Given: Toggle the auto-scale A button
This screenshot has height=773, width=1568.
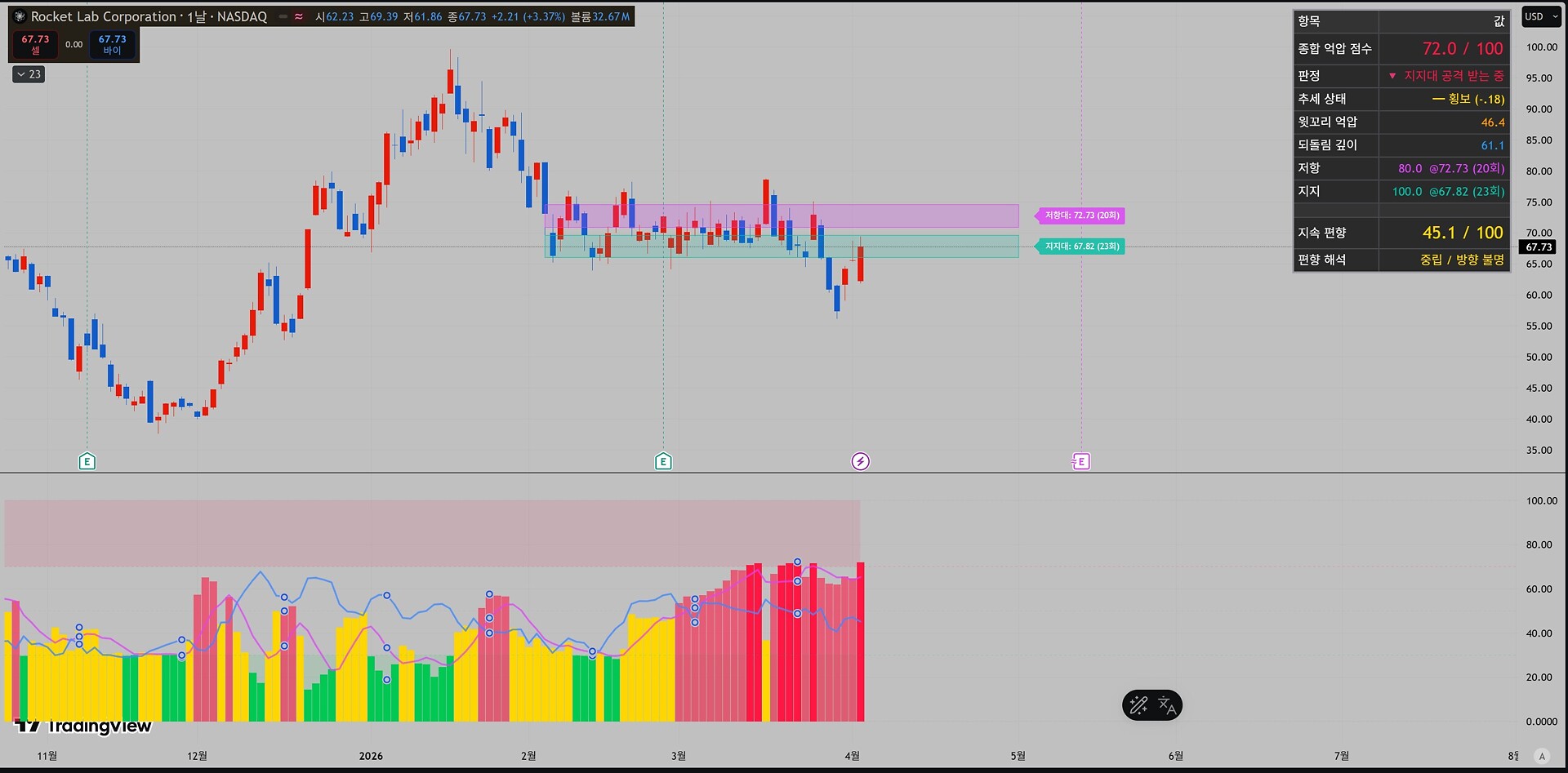Looking at the screenshot, I should (1542, 756).
